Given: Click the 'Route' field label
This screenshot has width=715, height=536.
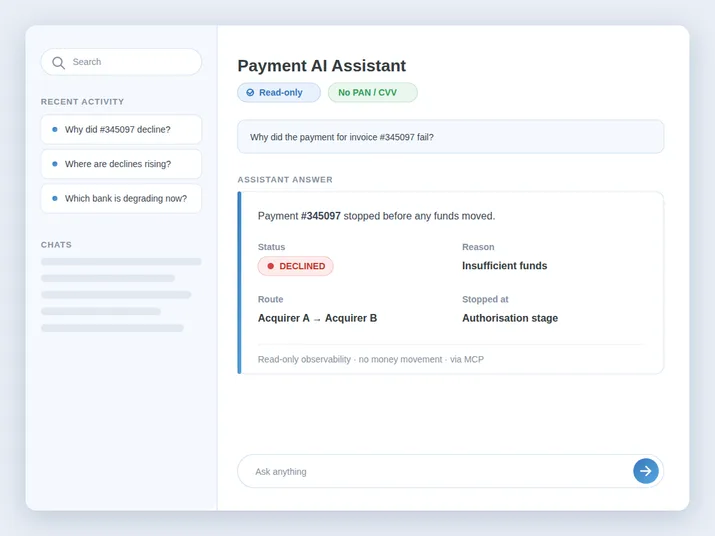Looking at the screenshot, I should [270, 299].
